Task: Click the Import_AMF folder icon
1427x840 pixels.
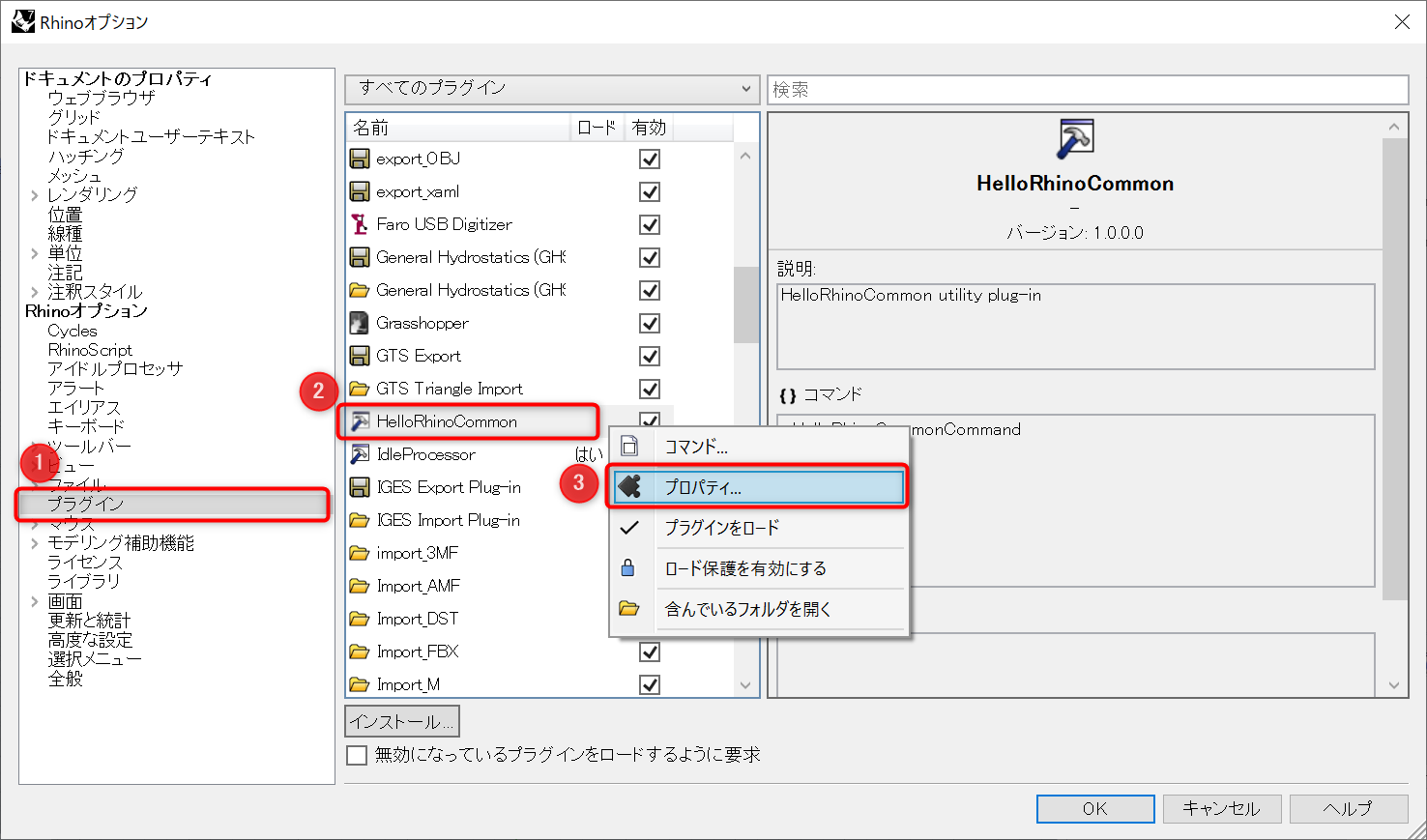Action: tap(360, 586)
